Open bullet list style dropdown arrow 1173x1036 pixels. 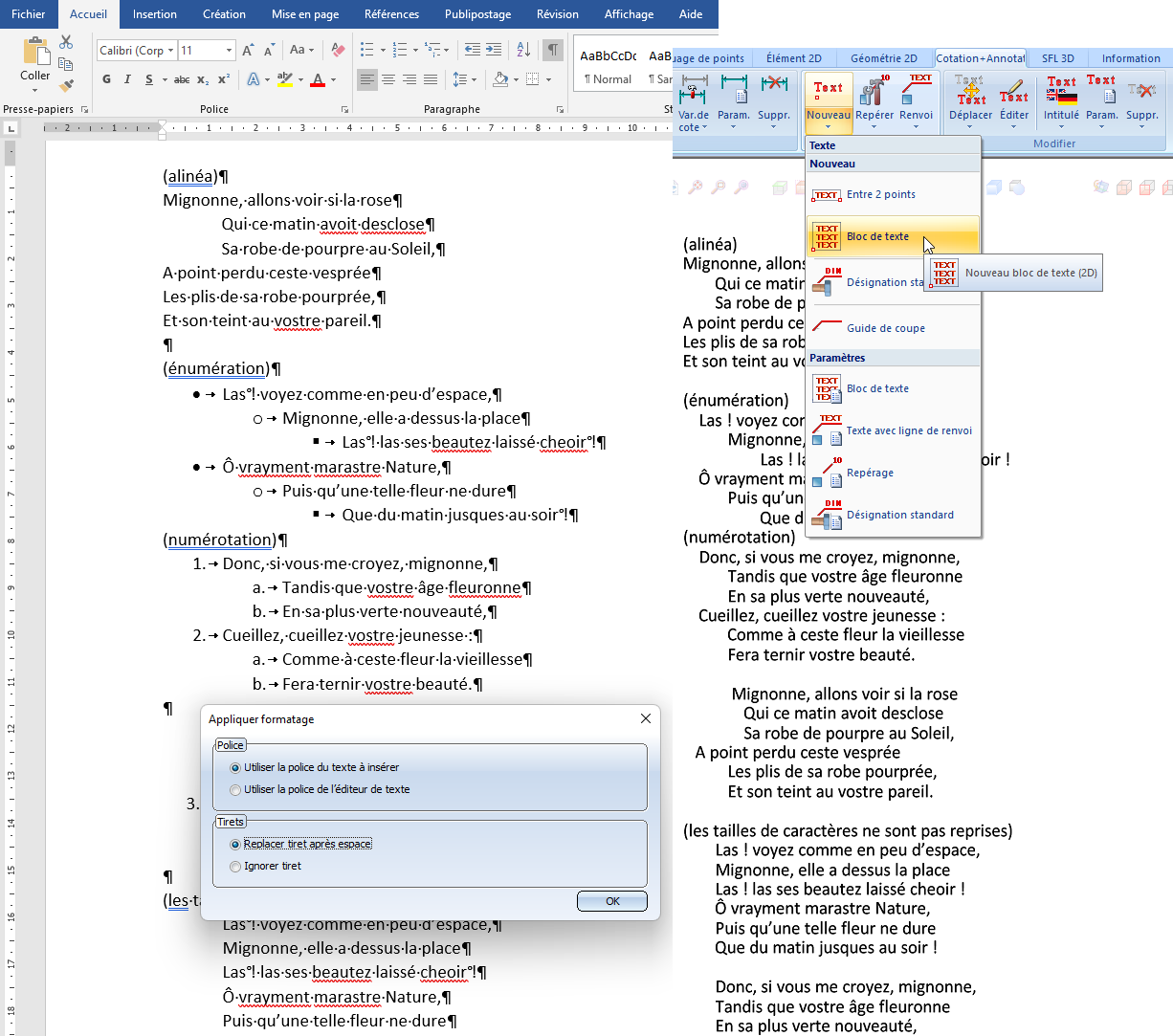(x=383, y=51)
